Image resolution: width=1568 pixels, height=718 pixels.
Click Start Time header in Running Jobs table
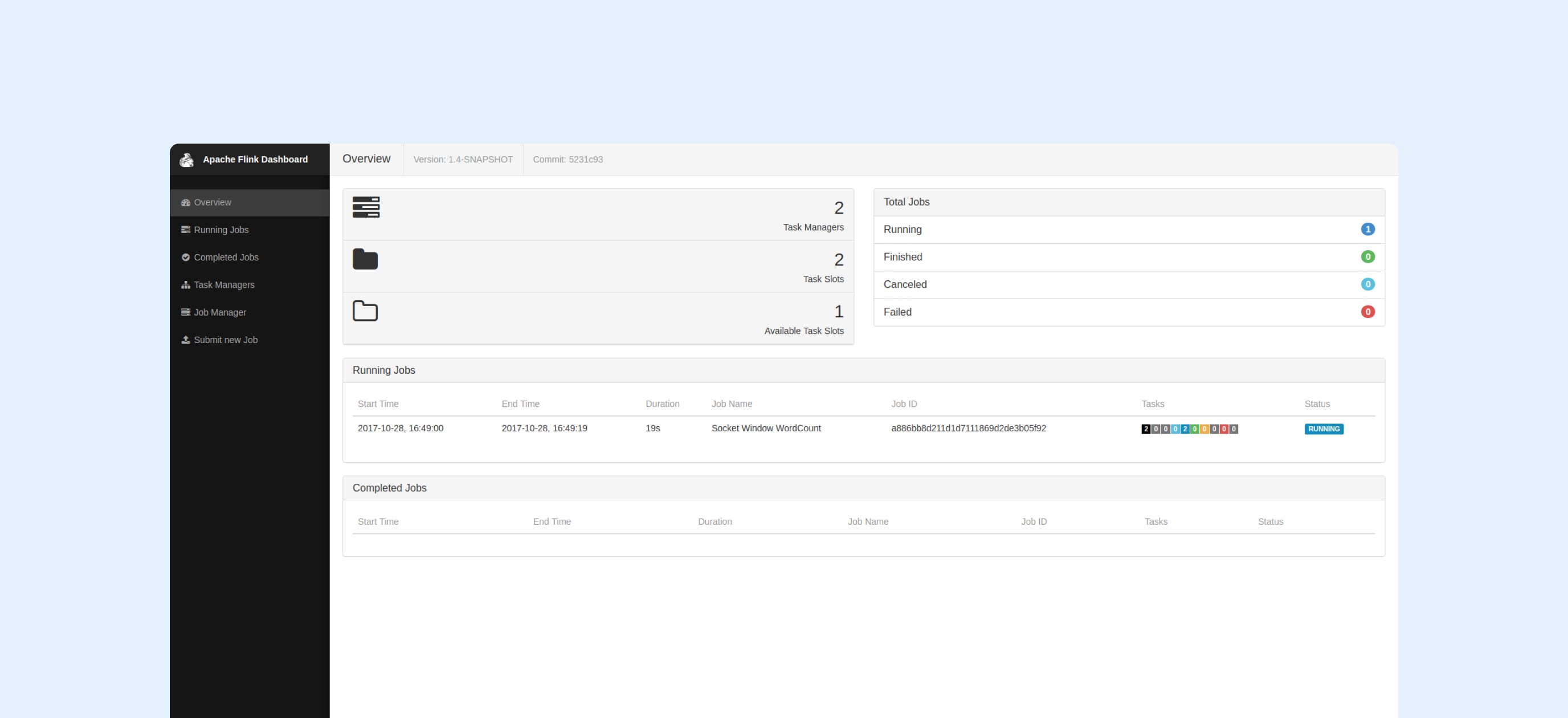(378, 404)
